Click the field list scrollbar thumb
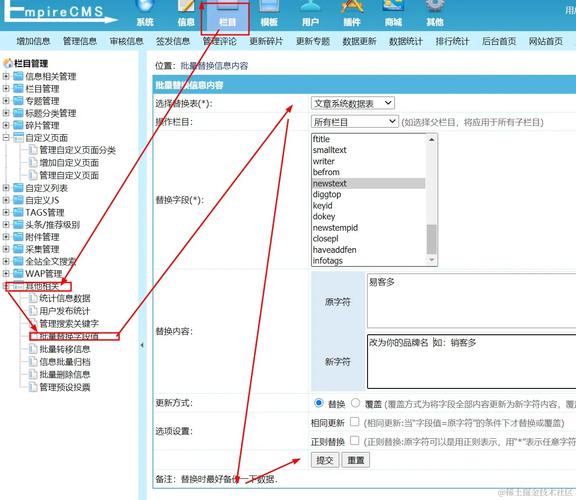 tap(432, 239)
